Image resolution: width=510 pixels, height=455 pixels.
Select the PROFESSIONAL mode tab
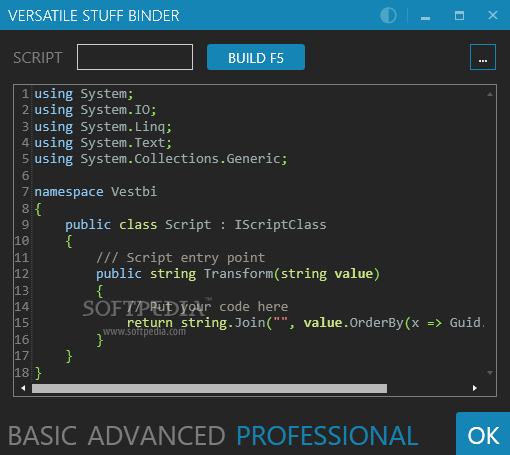(327, 435)
